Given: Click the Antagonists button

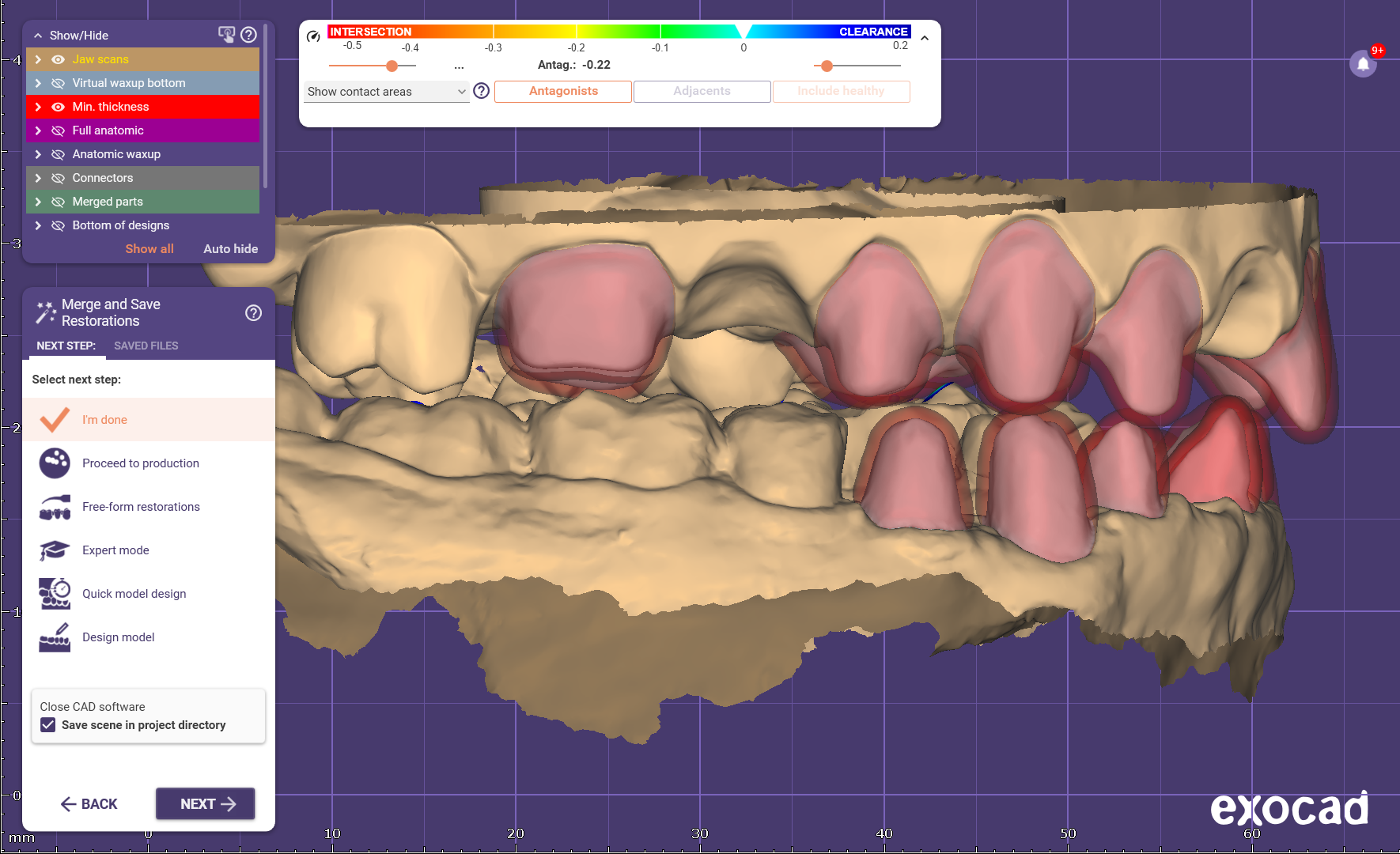Looking at the screenshot, I should (x=563, y=92).
